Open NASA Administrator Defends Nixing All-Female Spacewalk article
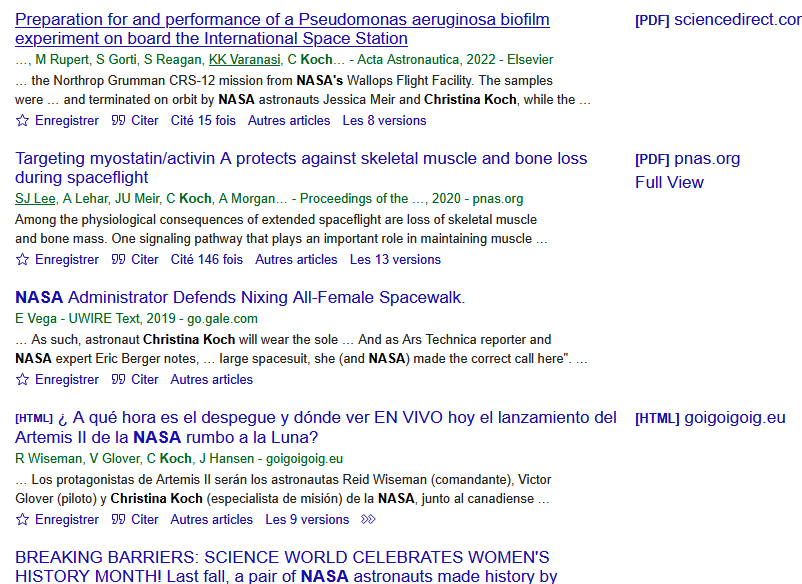802x584 pixels. 240,298
